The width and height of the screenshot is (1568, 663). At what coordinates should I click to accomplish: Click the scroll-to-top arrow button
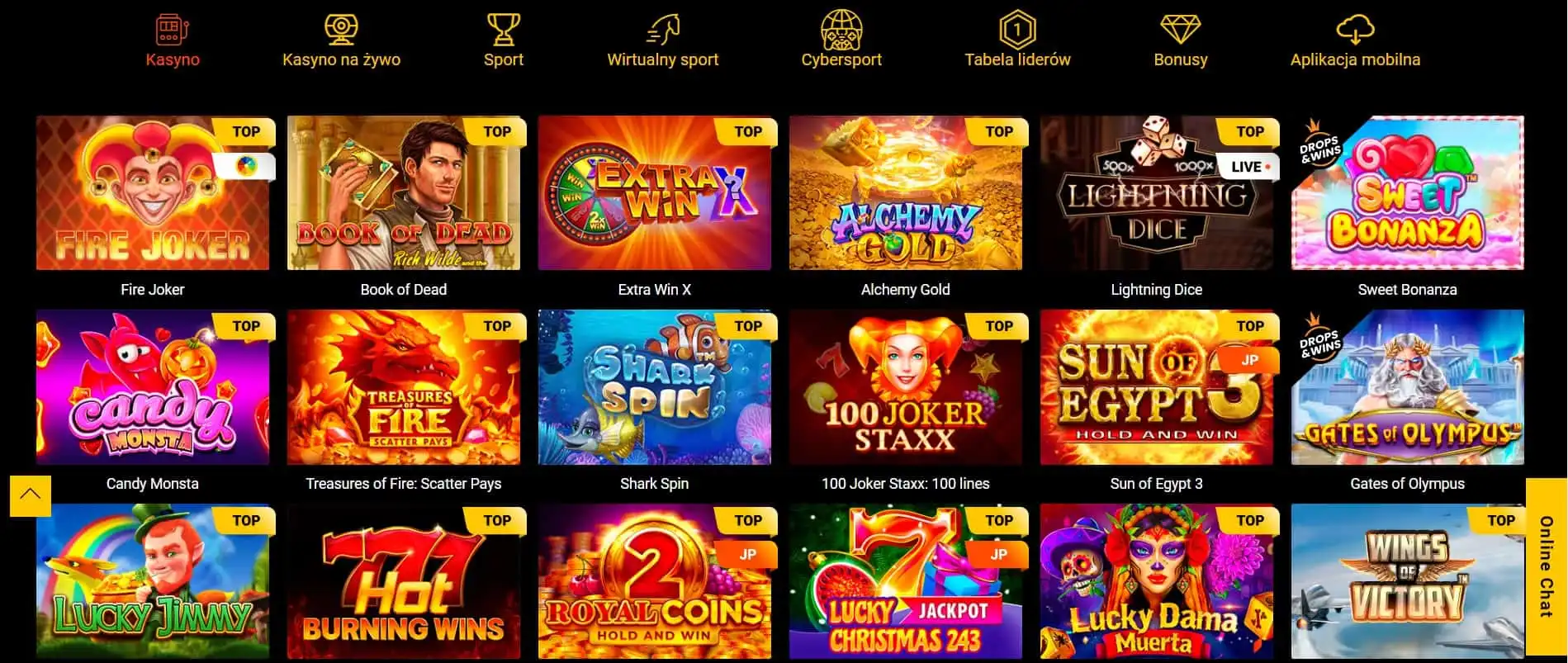pos(31,495)
